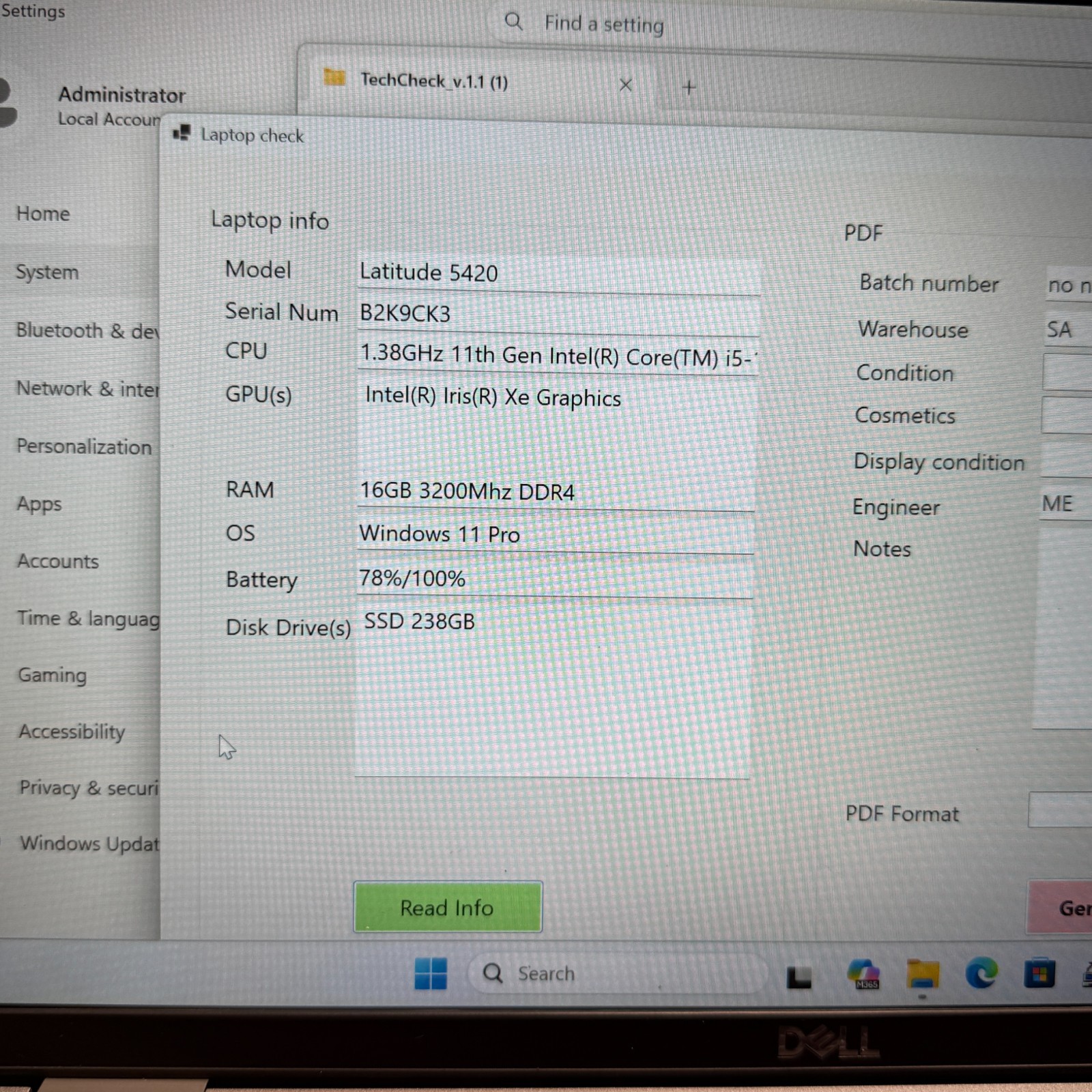Open the PDF Format dropdown
The width and height of the screenshot is (1092, 1092).
pos(1060,809)
